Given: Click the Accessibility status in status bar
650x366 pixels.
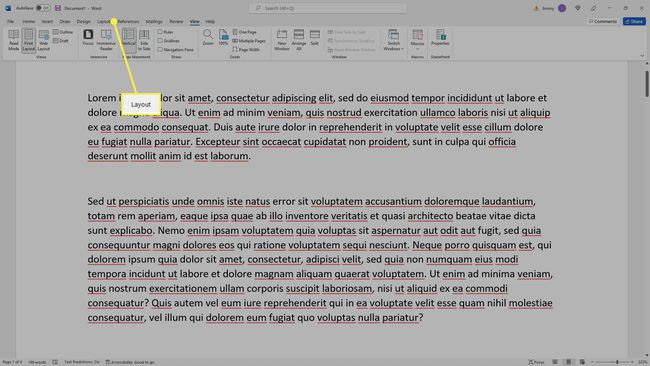Looking at the screenshot, I should point(130,362).
